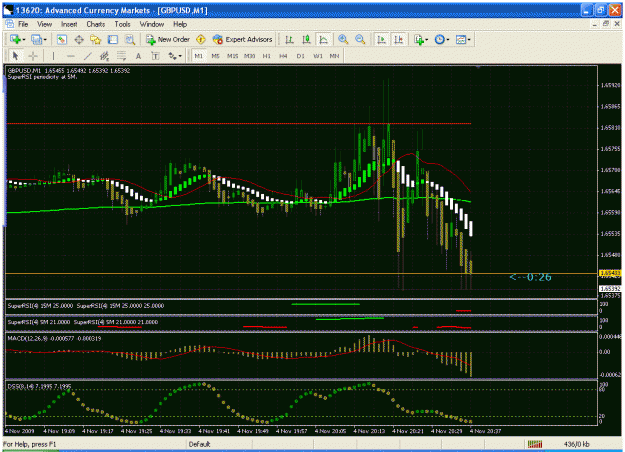Select the Fibonacci retracement tool
Viewport: 625px width, 452px height.
(x=121, y=56)
